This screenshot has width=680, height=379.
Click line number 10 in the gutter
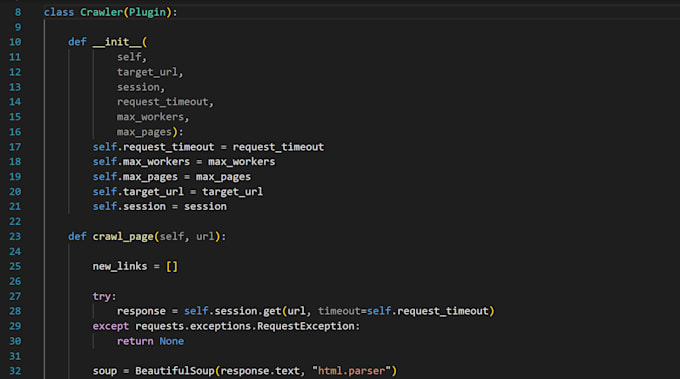click(15, 42)
